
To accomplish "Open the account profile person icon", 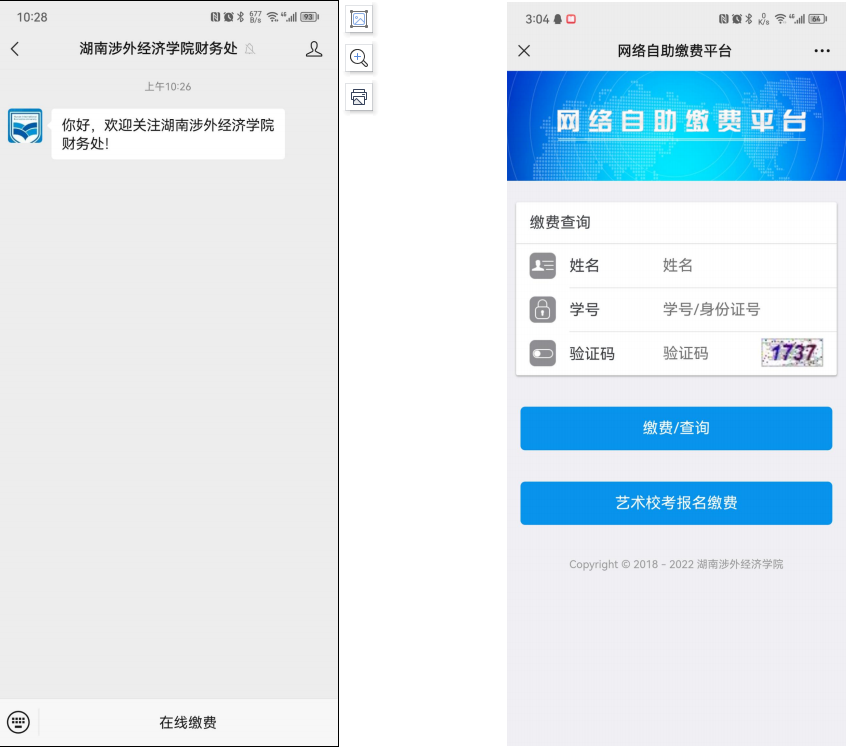I will click(x=314, y=49).
